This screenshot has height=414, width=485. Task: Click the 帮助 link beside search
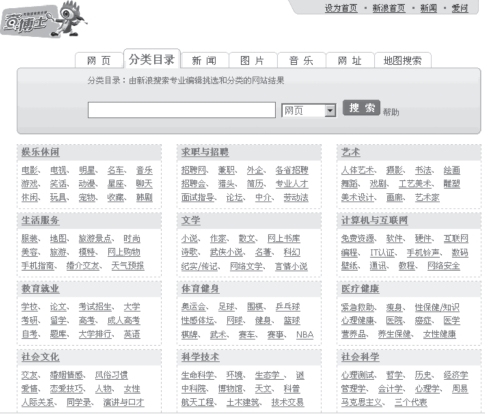(x=391, y=112)
